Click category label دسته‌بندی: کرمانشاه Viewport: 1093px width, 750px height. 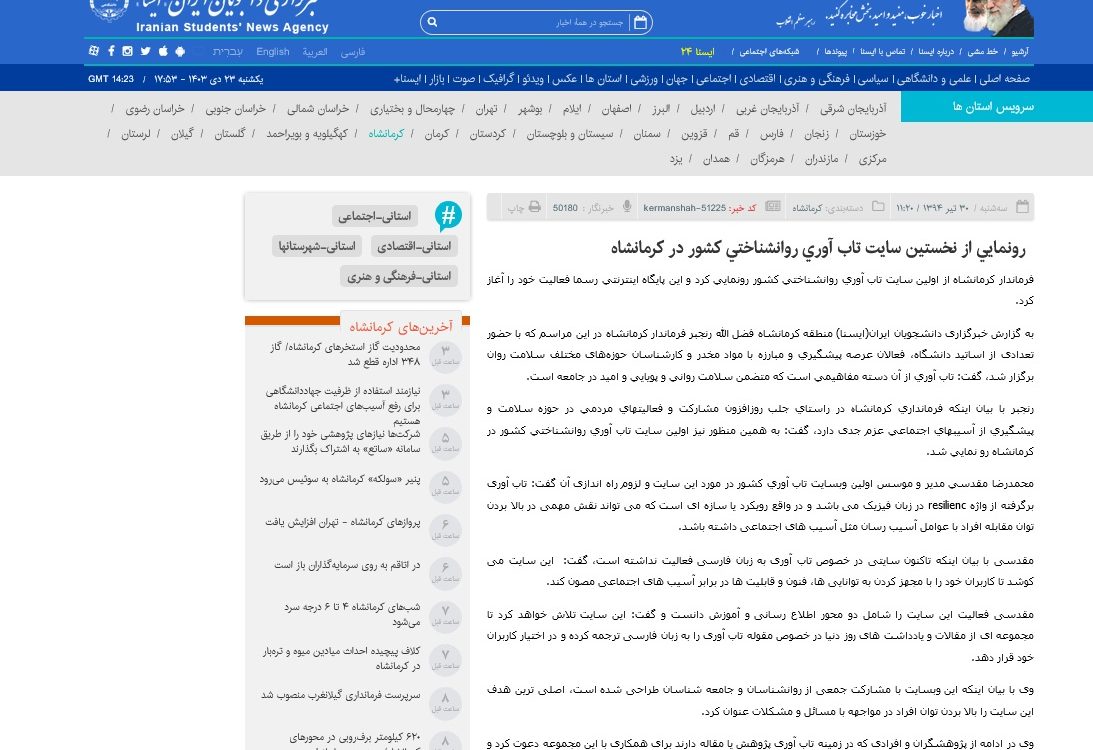[827, 208]
